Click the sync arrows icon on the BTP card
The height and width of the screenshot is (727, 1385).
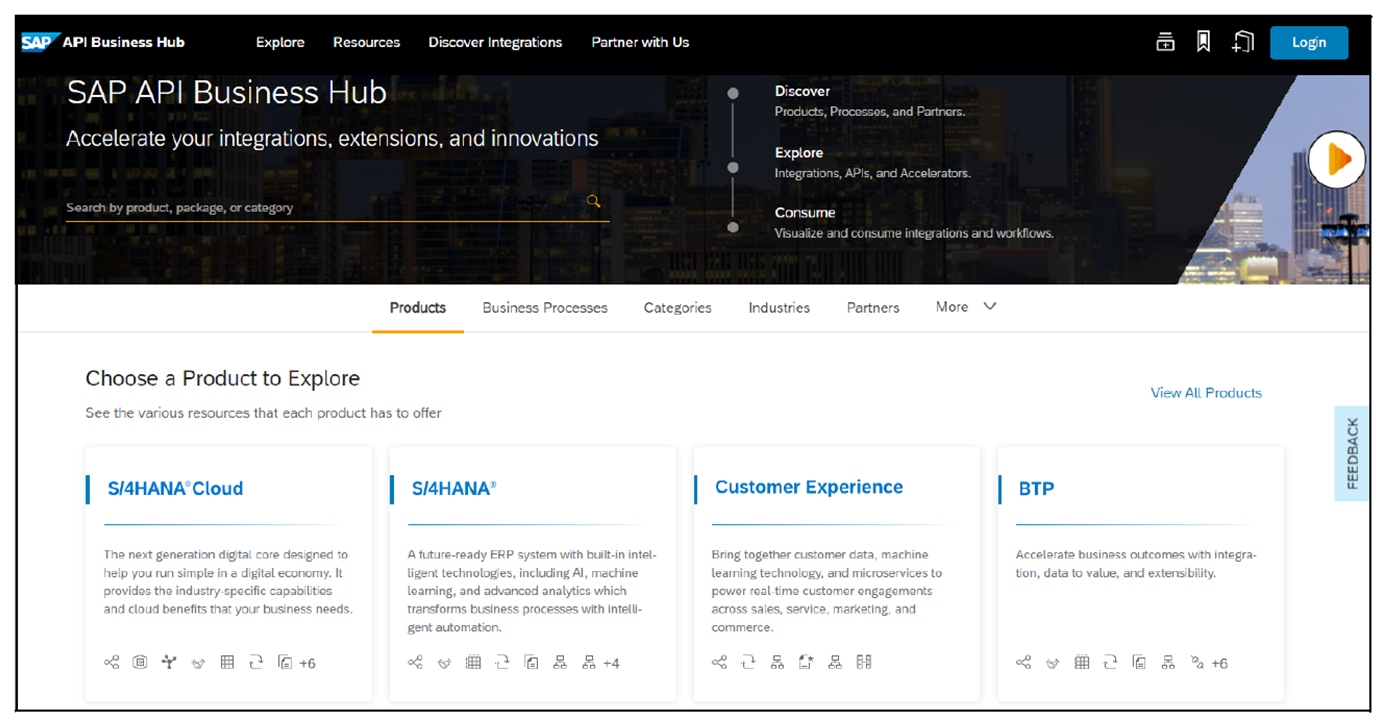[1110, 662]
